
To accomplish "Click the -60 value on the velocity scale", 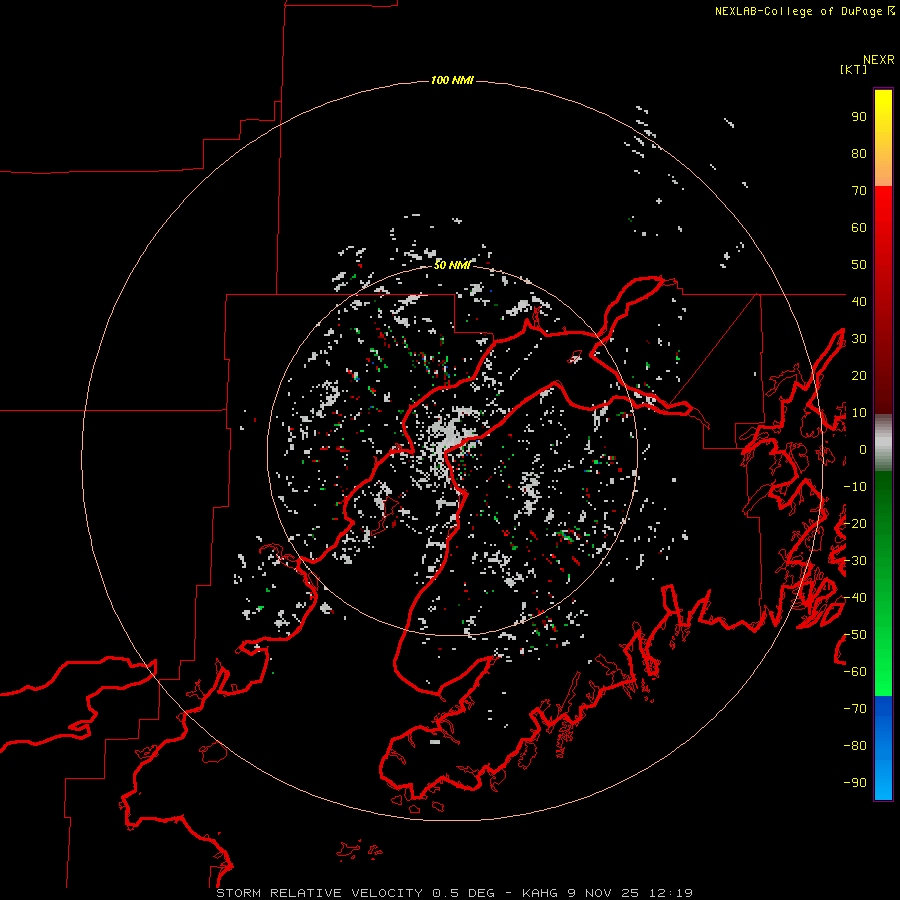I will pos(855,672).
